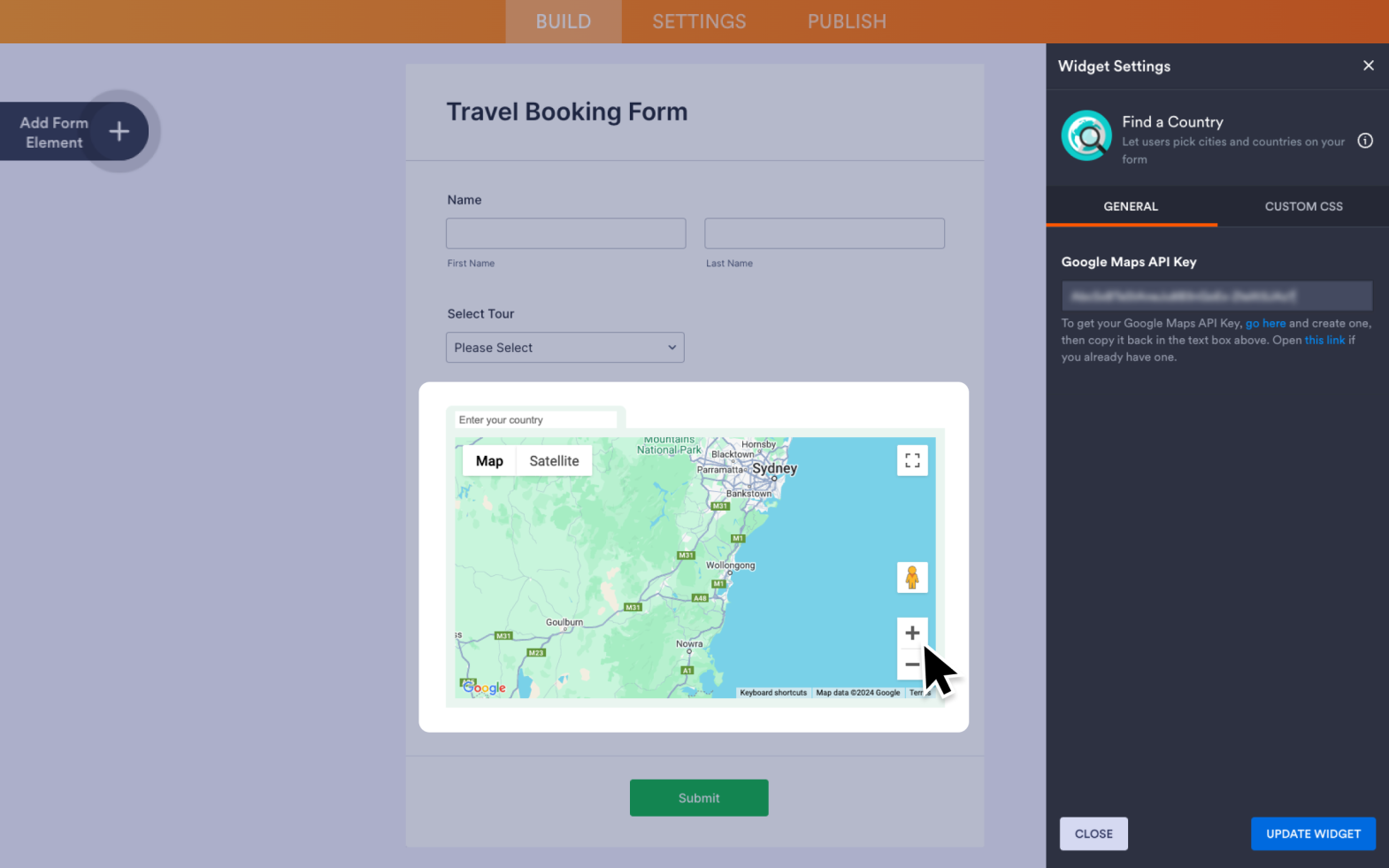Click the CLOSE button
Image resolution: width=1389 pixels, height=868 pixels.
(x=1094, y=833)
